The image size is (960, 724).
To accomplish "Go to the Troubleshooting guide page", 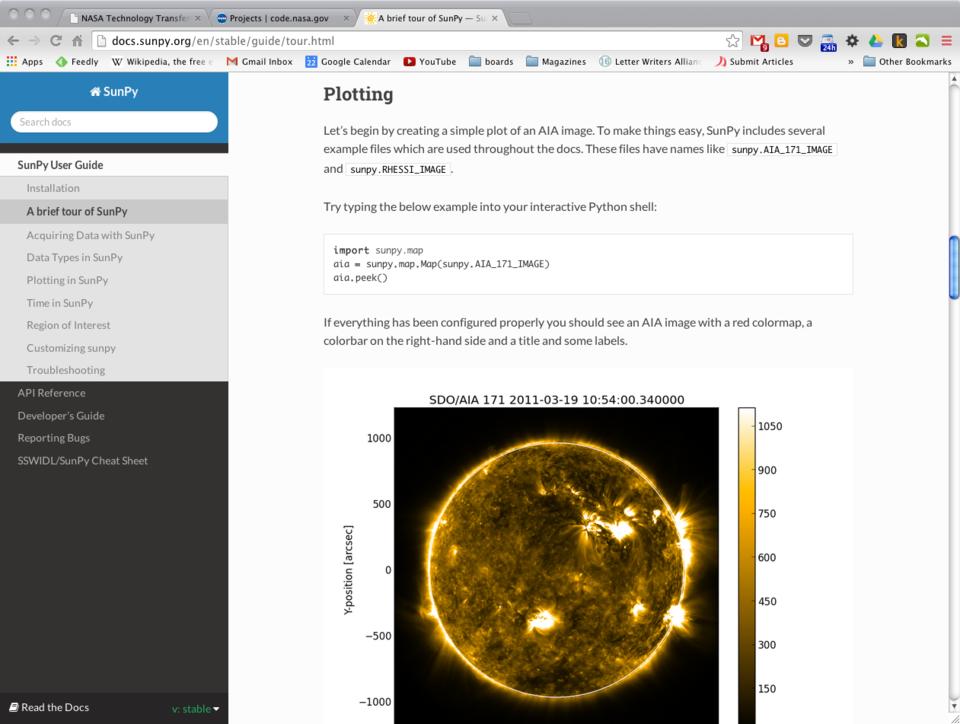I will coord(65,370).
